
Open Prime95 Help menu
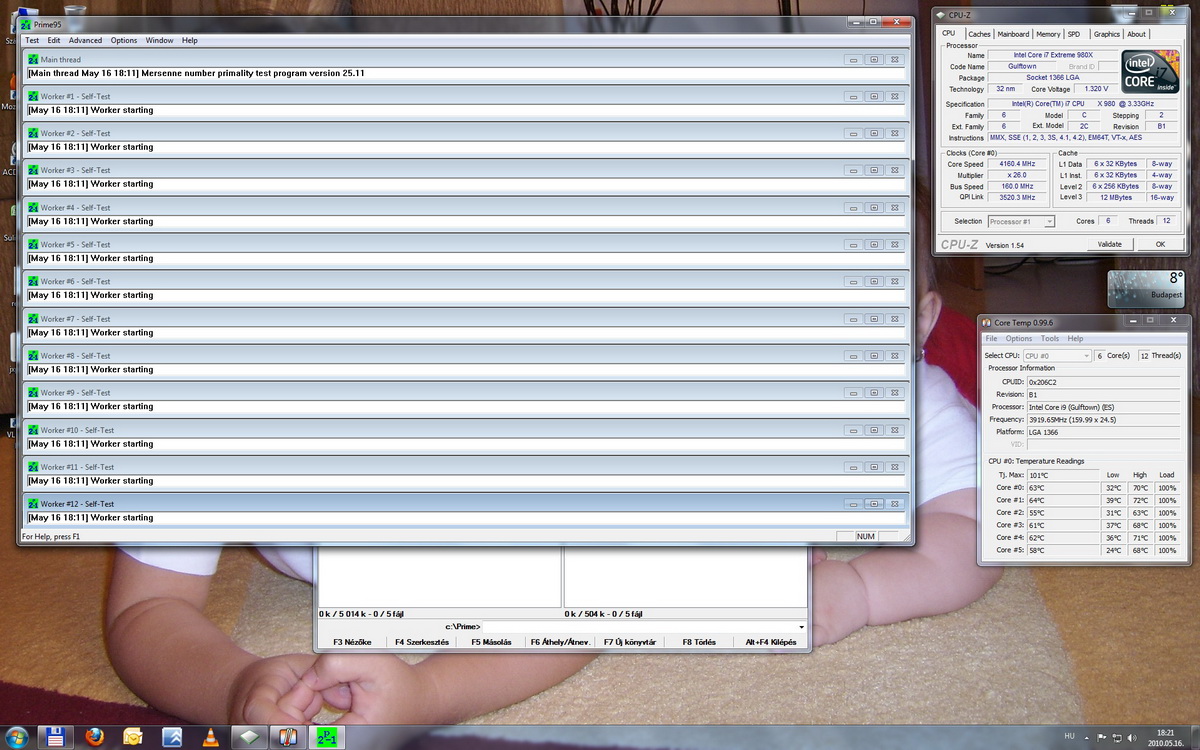[x=190, y=40]
